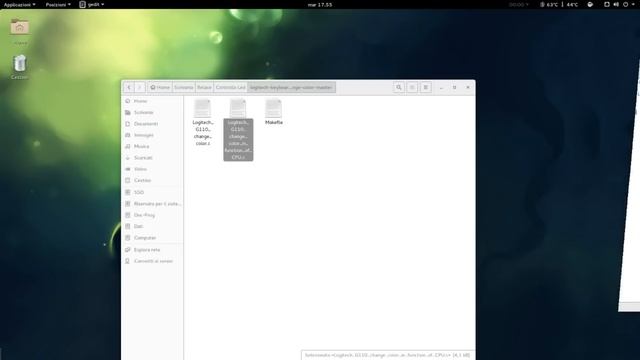Click the Scrivania breadcrumb in path bar
Screen dimensions: 640x360
183,87
